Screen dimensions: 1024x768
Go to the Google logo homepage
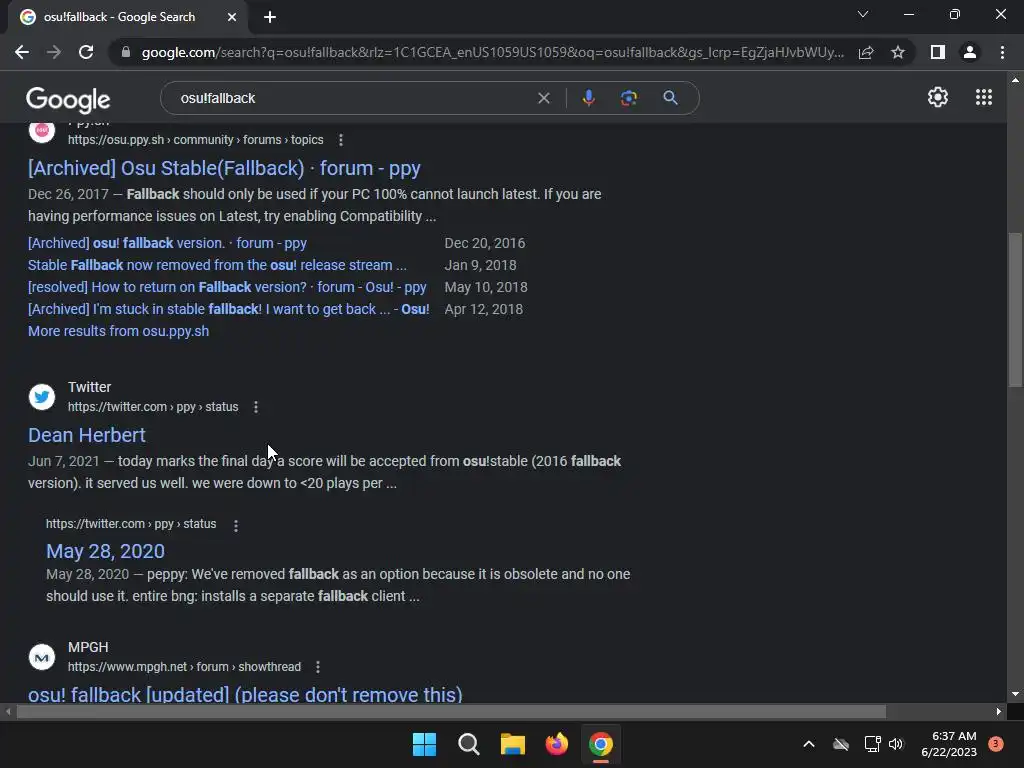68,100
